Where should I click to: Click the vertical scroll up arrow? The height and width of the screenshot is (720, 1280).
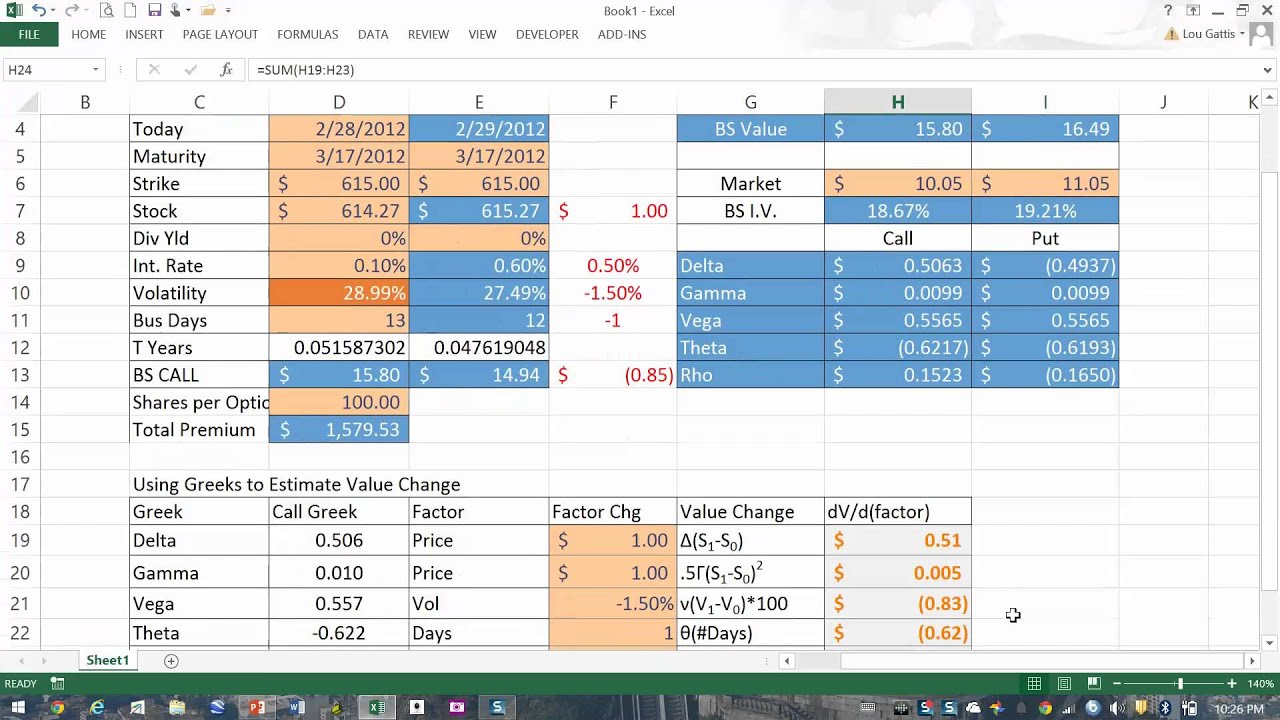pyautogui.click(x=1269, y=97)
